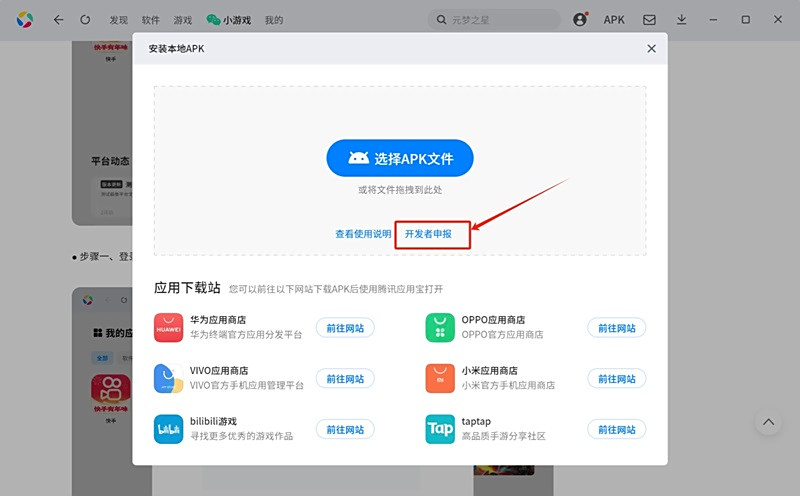Click the Tencent App Store logo icon

(x=24, y=20)
